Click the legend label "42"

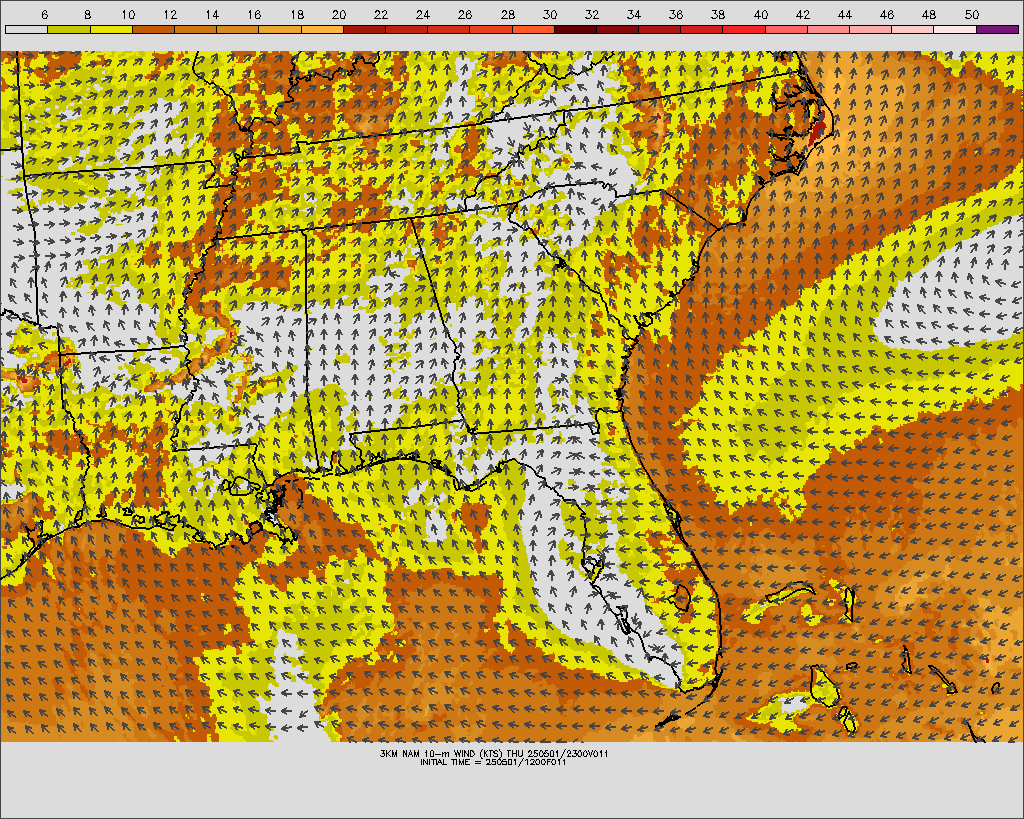coord(803,14)
